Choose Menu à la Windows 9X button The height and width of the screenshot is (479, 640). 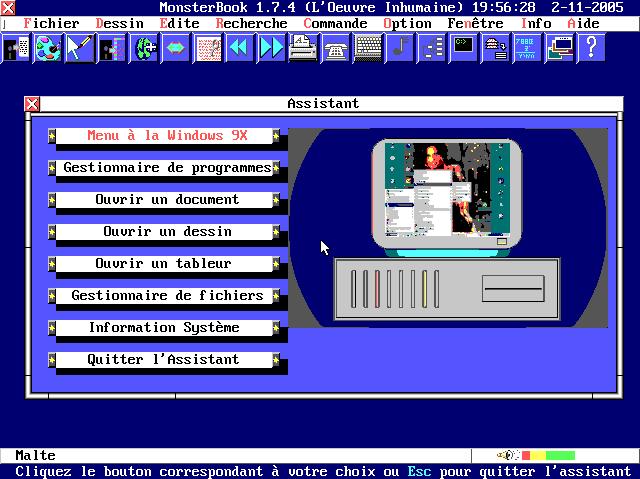(164, 135)
